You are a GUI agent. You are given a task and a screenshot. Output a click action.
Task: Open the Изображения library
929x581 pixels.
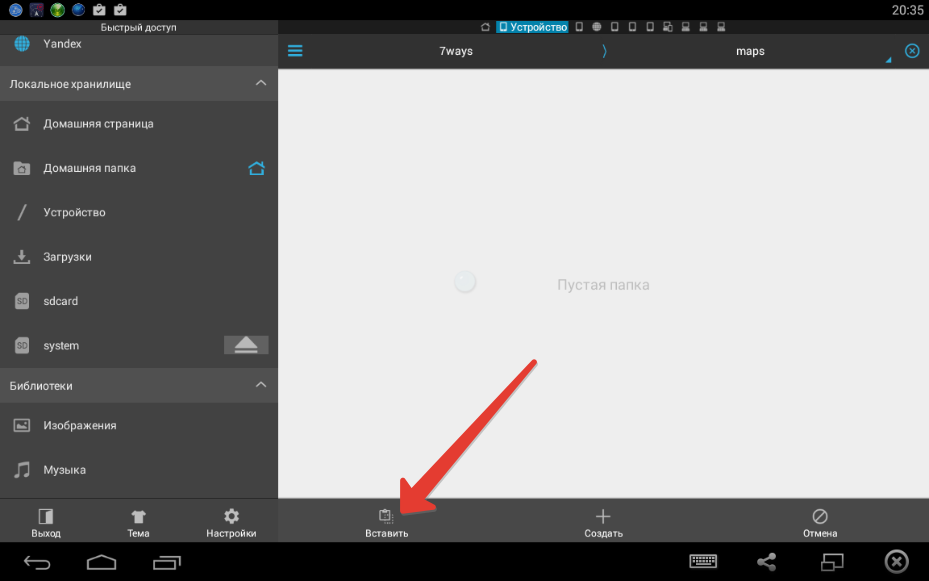(139, 425)
